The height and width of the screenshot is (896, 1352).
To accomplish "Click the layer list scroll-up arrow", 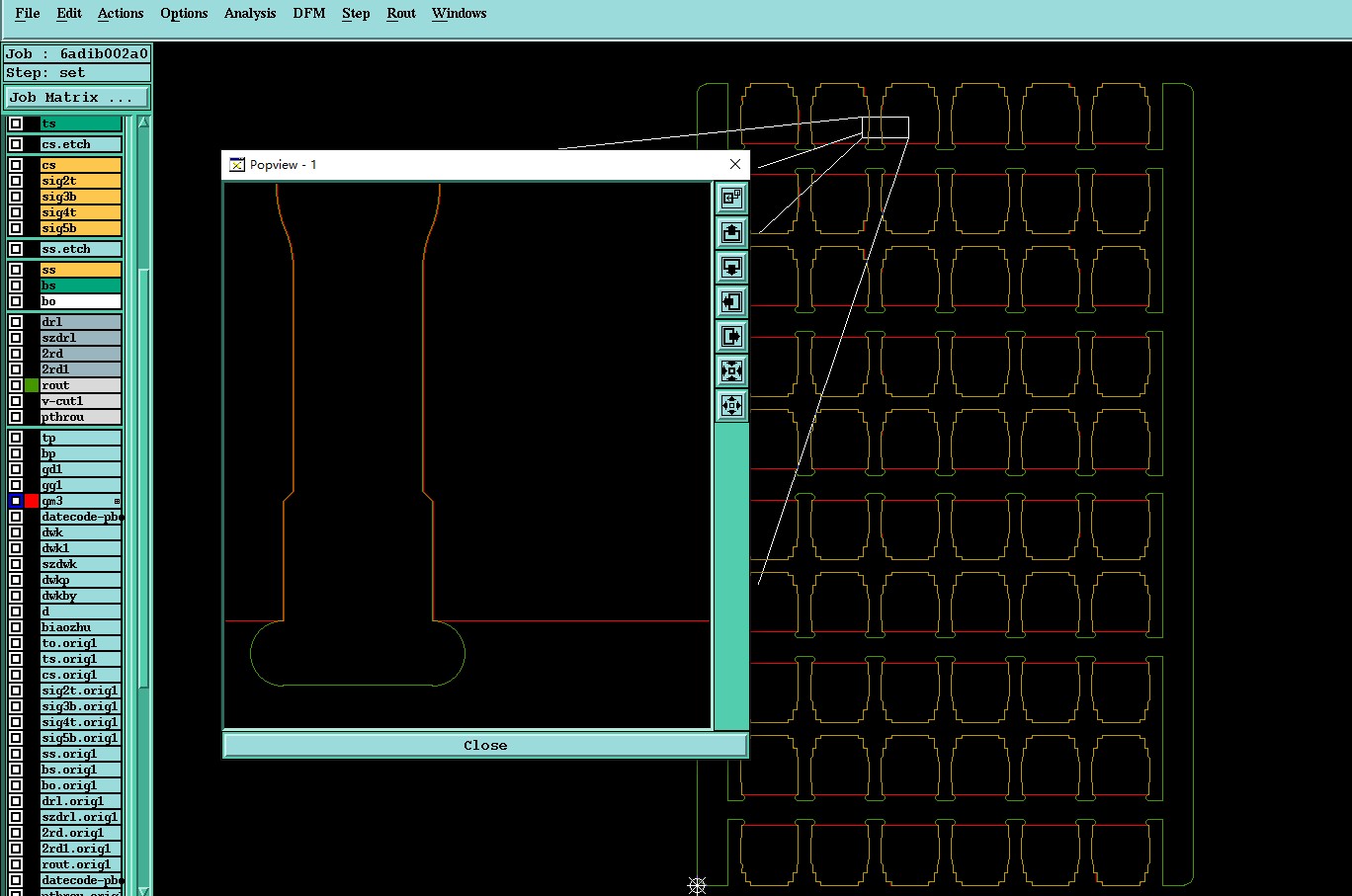I will point(143,122).
